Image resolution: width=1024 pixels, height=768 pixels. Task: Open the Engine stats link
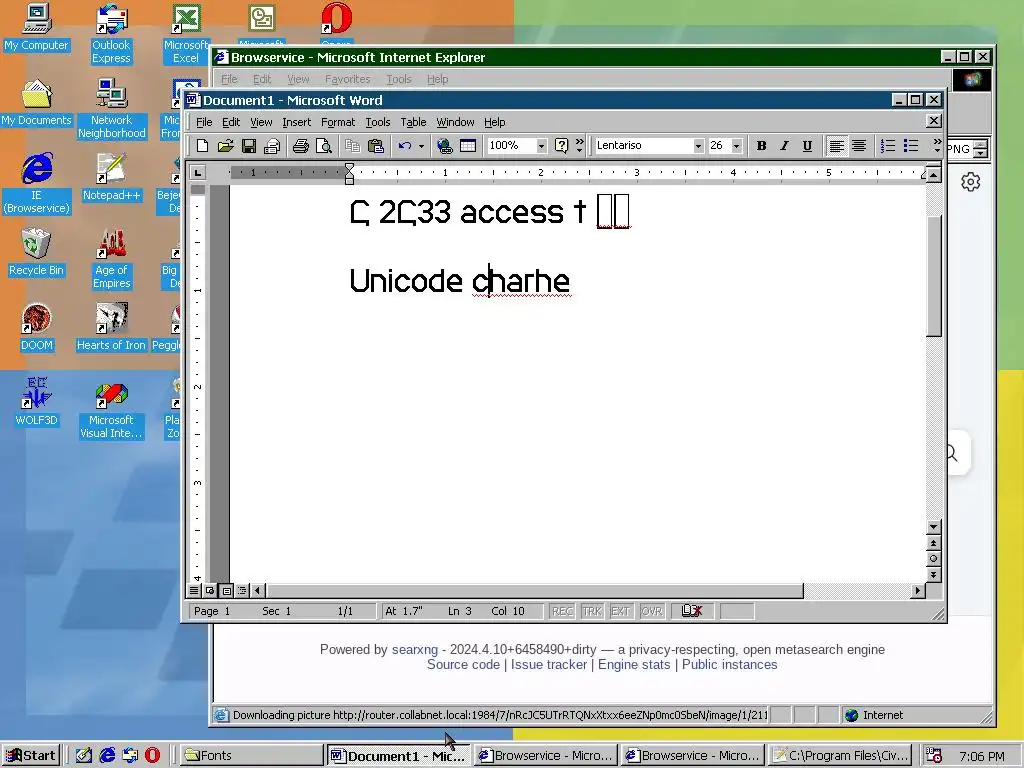(x=633, y=664)
